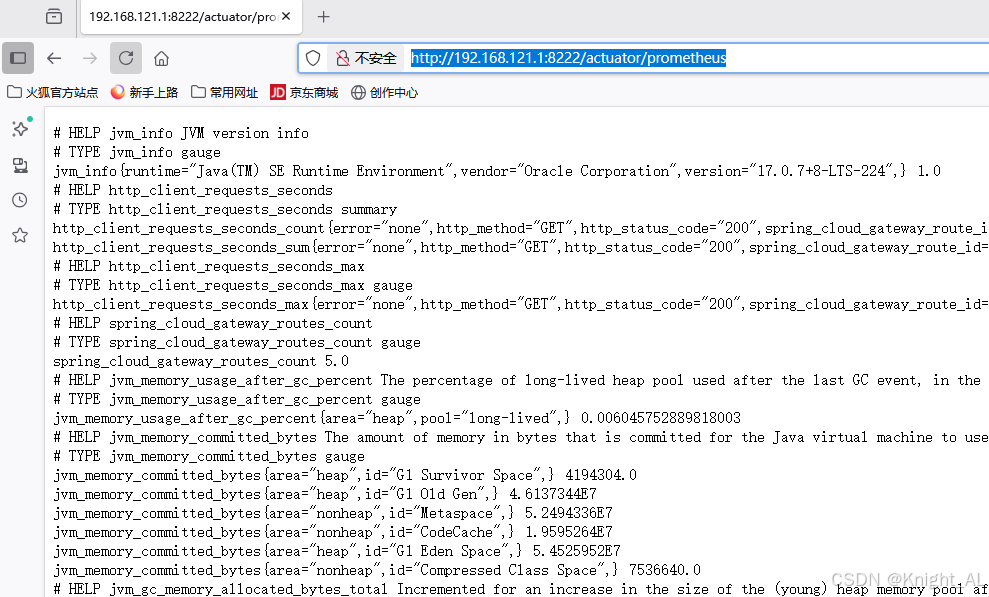Screen dimensions: 989x597
Task: Click the Compressed Class Space committed bytes line
Action: point(377,570)
